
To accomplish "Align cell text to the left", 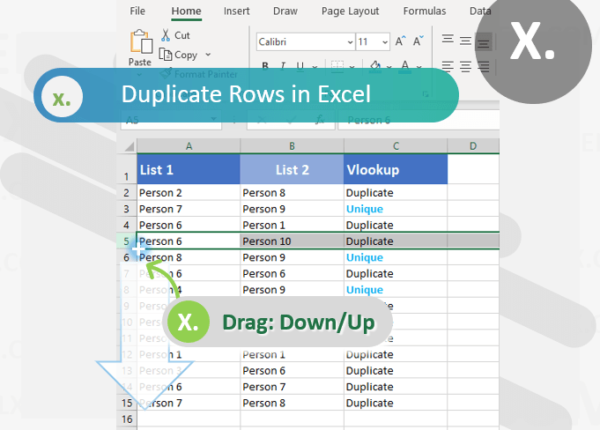I will coord(448,66).
